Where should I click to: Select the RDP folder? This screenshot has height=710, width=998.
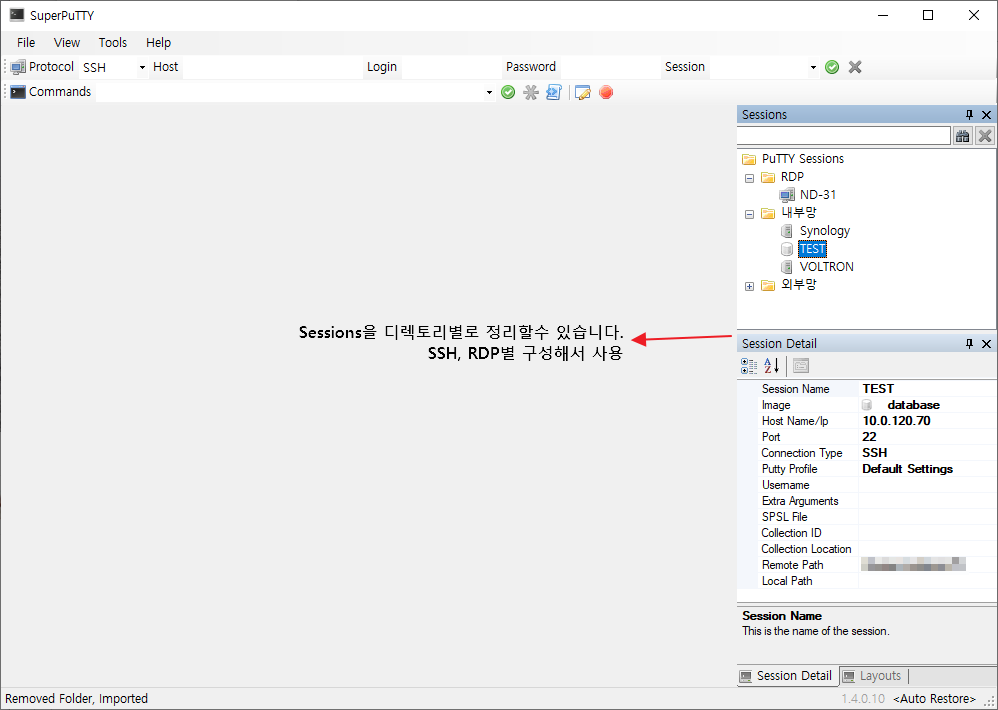(792, 177)
